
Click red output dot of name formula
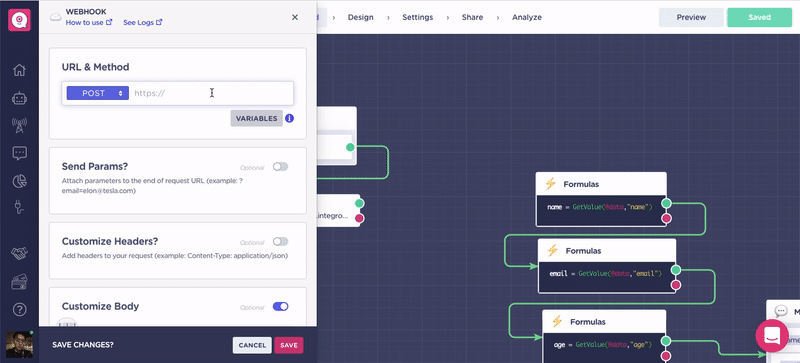pos(666,219)
